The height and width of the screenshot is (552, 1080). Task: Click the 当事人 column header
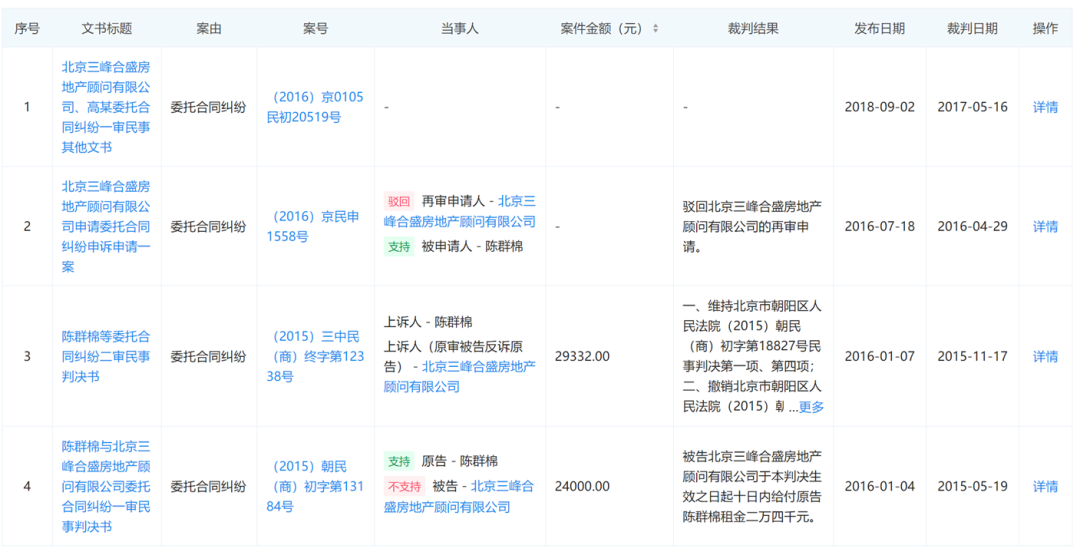[x=459, y=28]
